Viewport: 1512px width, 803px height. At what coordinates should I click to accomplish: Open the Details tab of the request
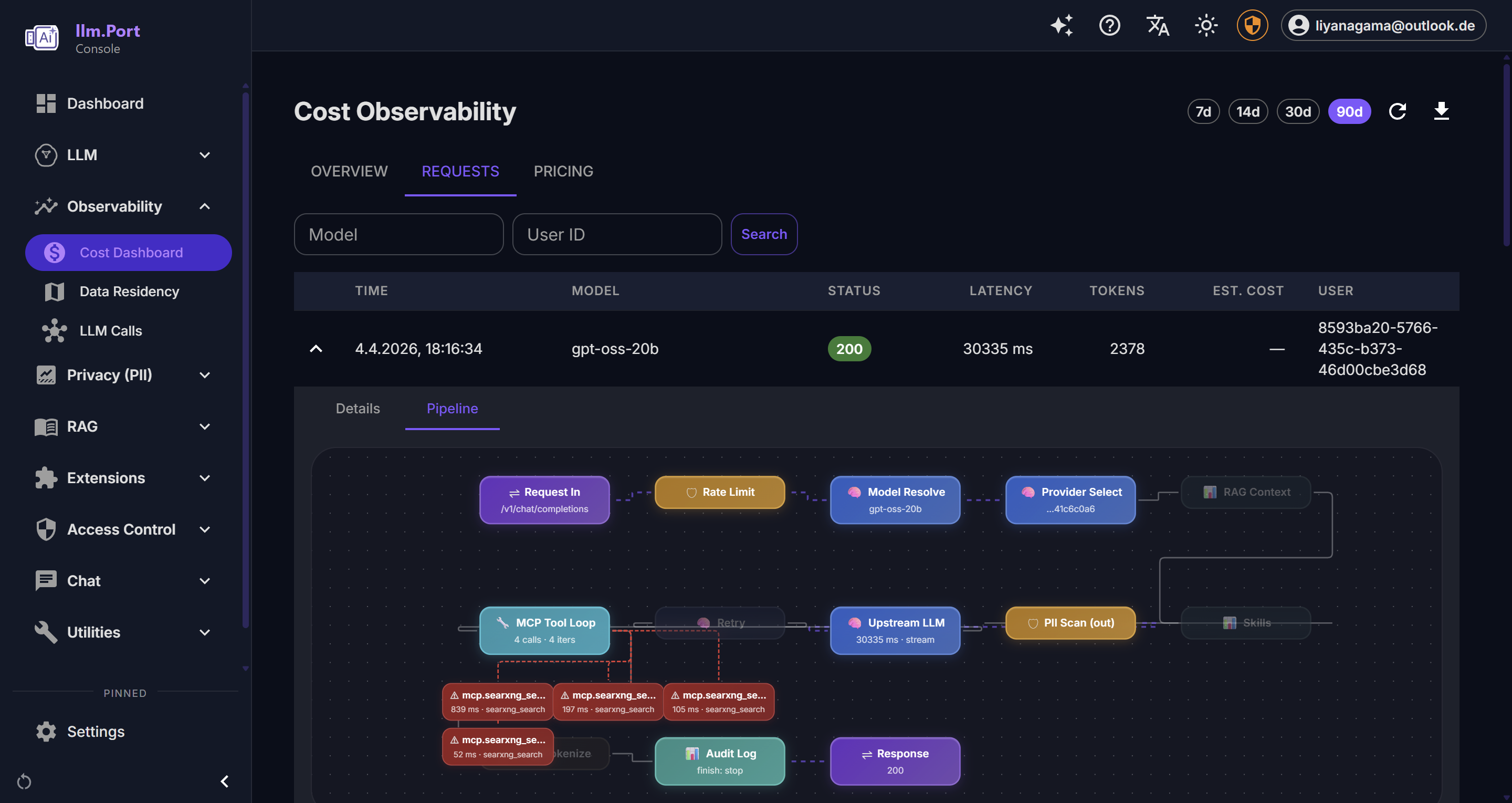(x=358, y=409)
